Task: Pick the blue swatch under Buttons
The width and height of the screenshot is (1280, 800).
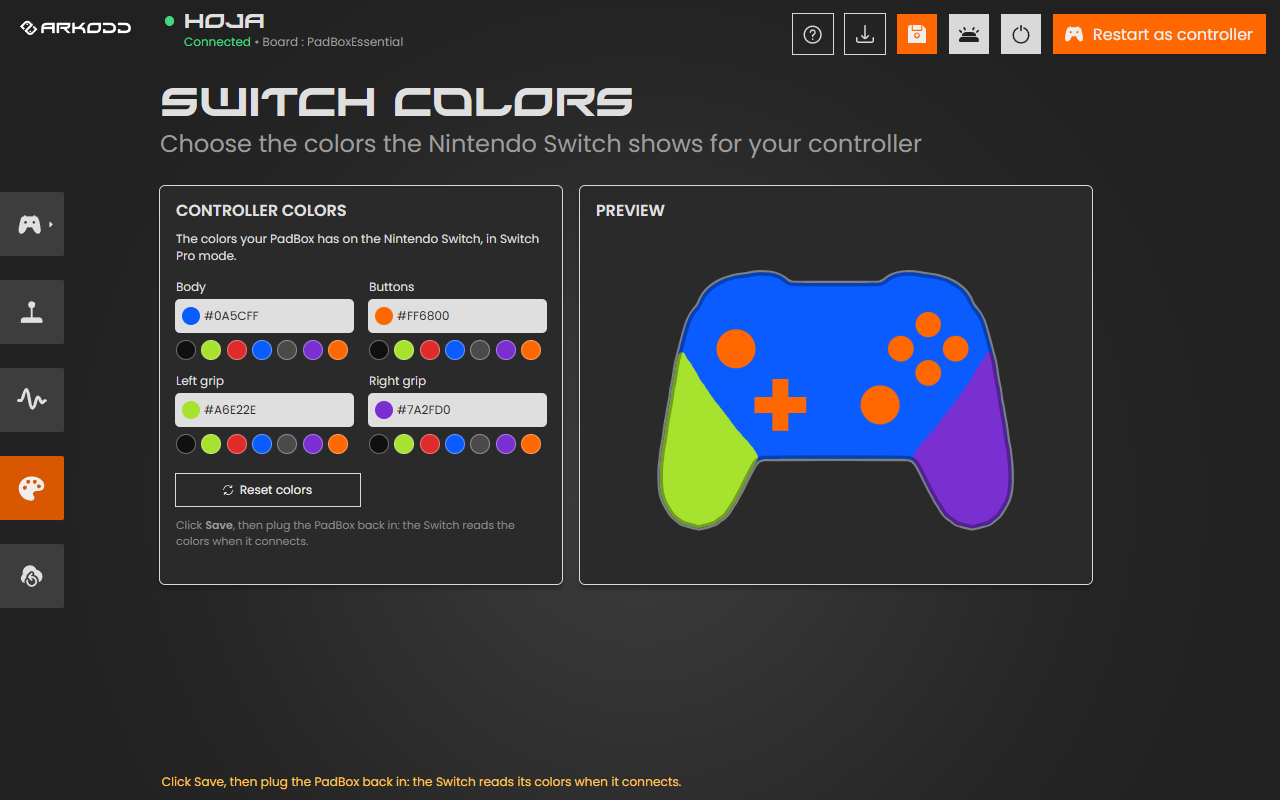Action: pos(455,350)
